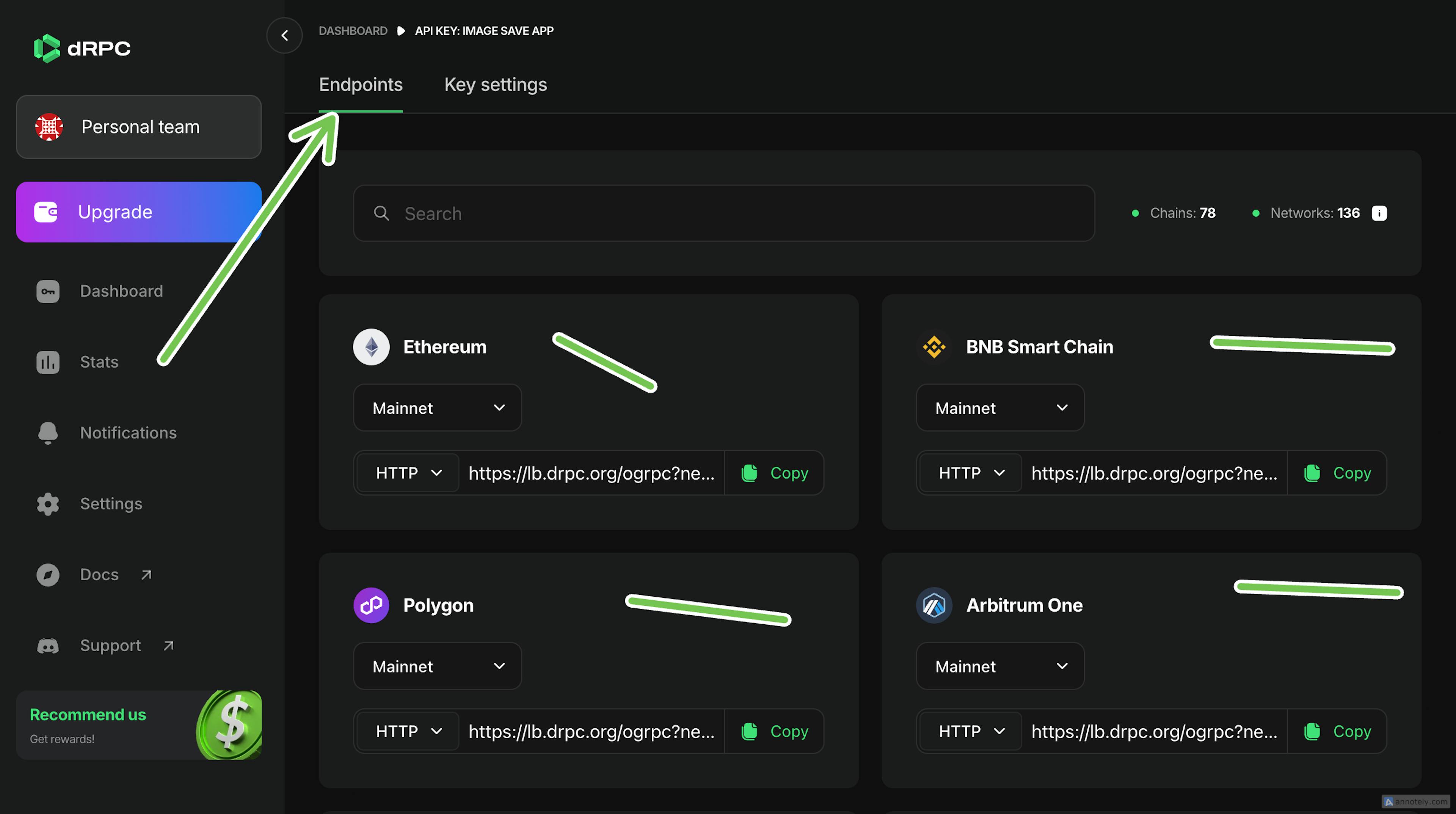
Task: Click the Arbitrum One endpoint URL field
Action: click(1155, 731)
